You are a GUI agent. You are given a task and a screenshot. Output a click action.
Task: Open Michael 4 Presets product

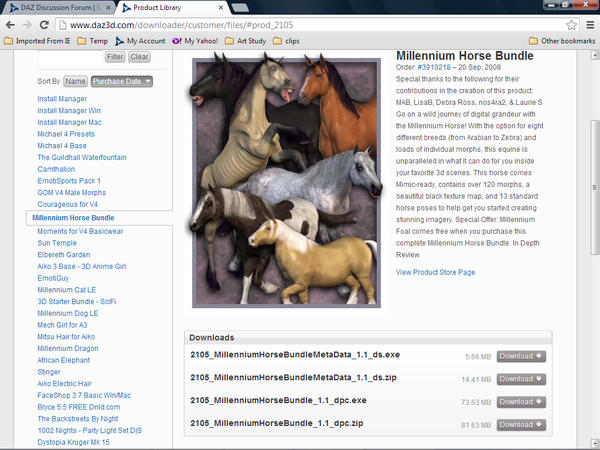coord(66,134)
